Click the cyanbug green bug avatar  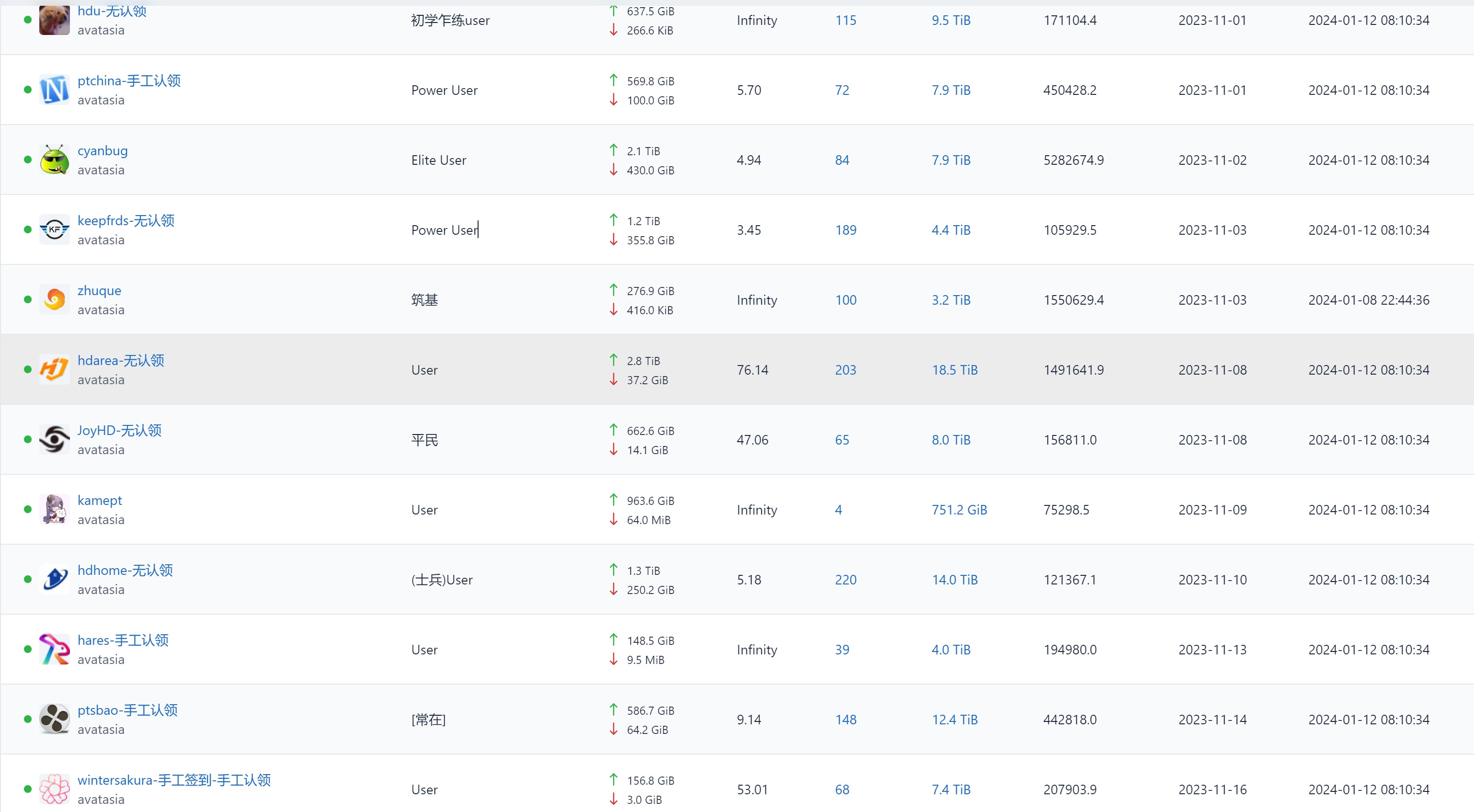click(x=54, y=160)
